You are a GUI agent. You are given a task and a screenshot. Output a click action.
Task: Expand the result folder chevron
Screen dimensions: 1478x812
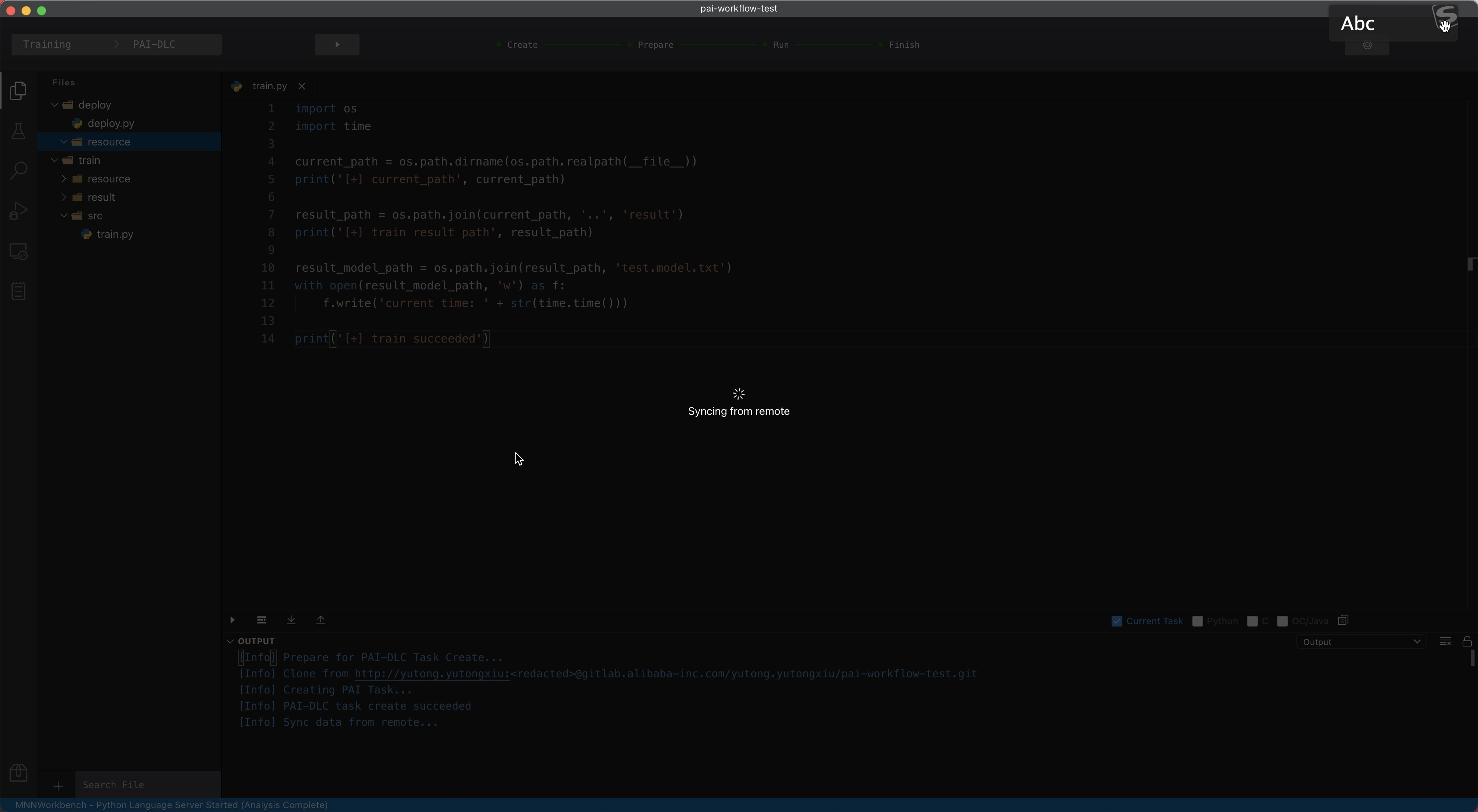click(64, 197)
